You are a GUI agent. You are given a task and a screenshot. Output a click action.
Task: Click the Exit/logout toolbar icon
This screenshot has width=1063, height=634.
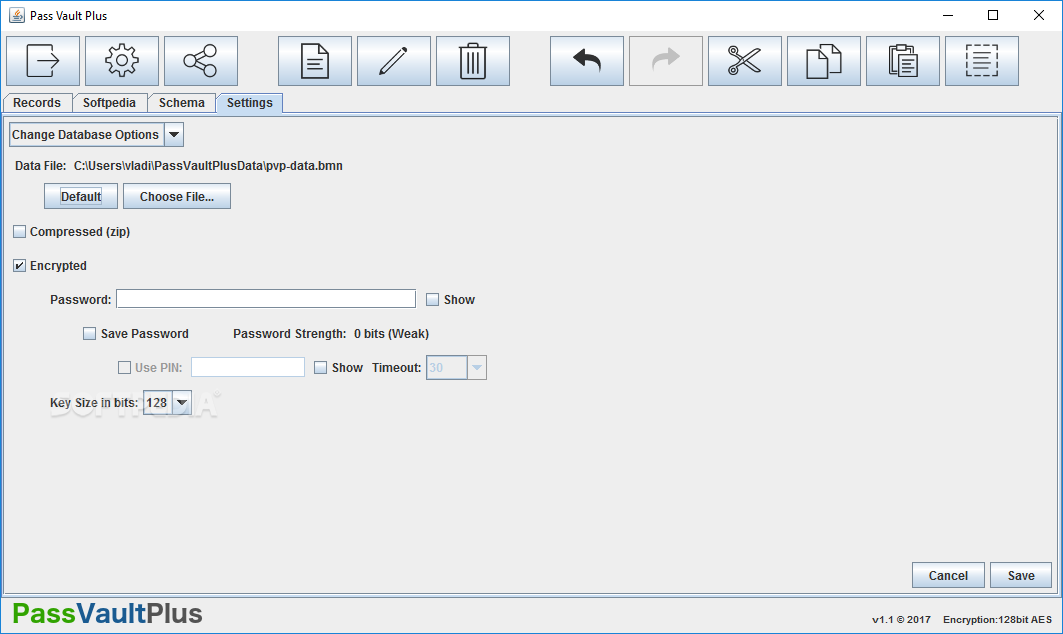tap(43, 61)
